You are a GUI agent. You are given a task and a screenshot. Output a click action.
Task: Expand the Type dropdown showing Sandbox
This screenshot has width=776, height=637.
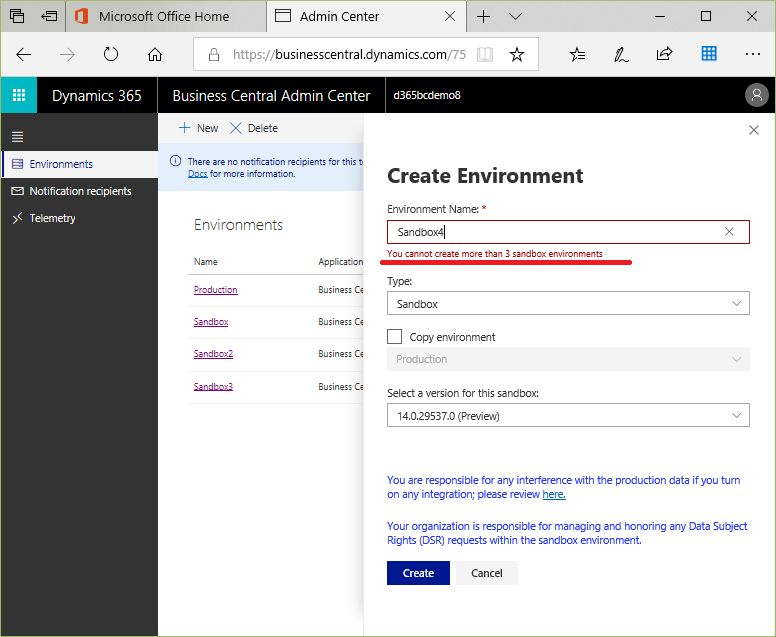(568, 303)
